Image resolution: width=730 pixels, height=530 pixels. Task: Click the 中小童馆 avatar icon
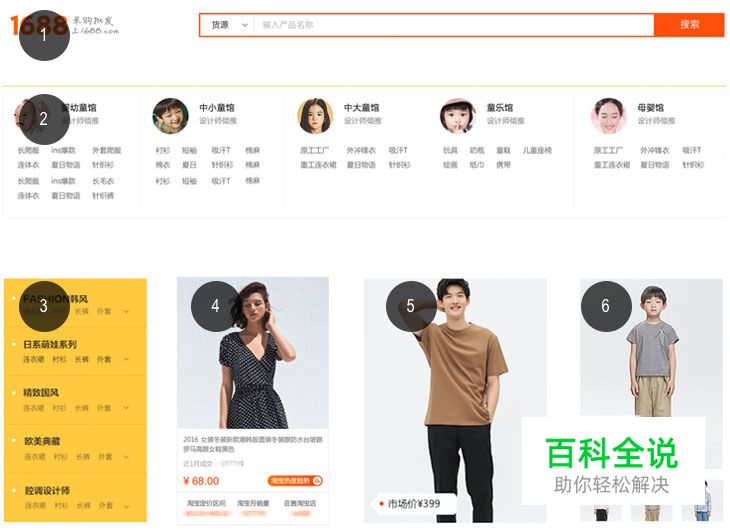point(170,115)
